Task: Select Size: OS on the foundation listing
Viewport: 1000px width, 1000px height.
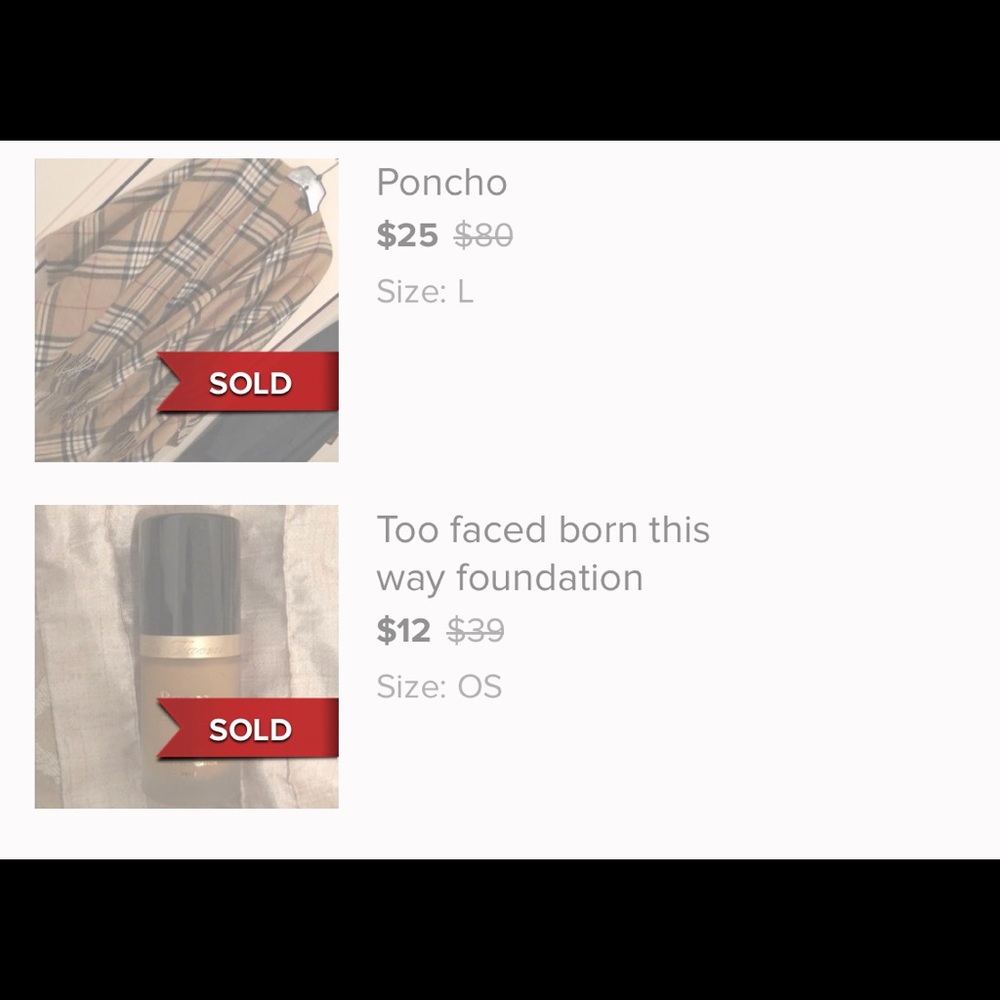Action: pos(440,686)
